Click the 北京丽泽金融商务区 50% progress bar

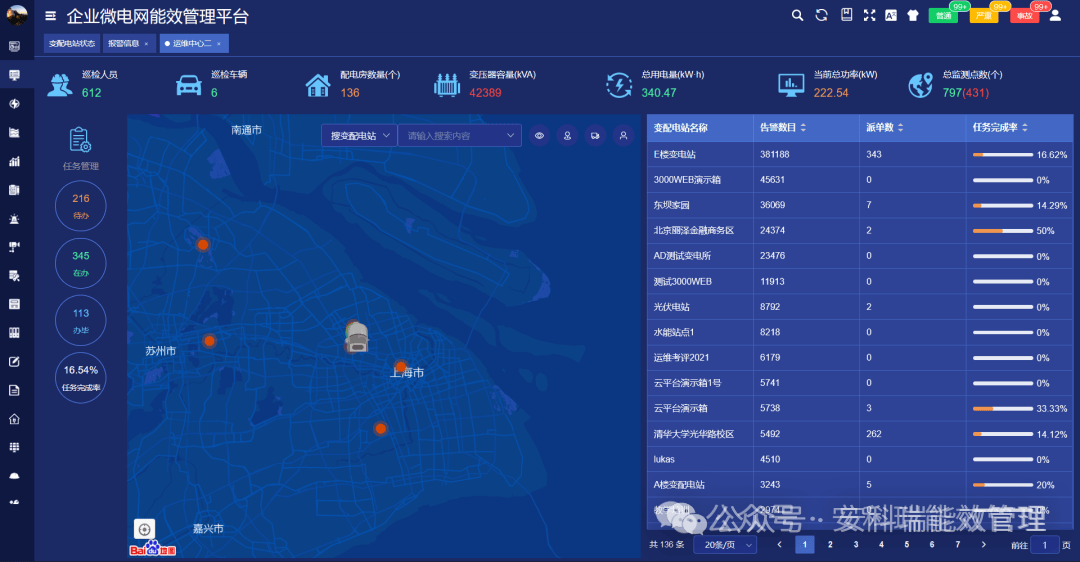tap(1002, 231)
